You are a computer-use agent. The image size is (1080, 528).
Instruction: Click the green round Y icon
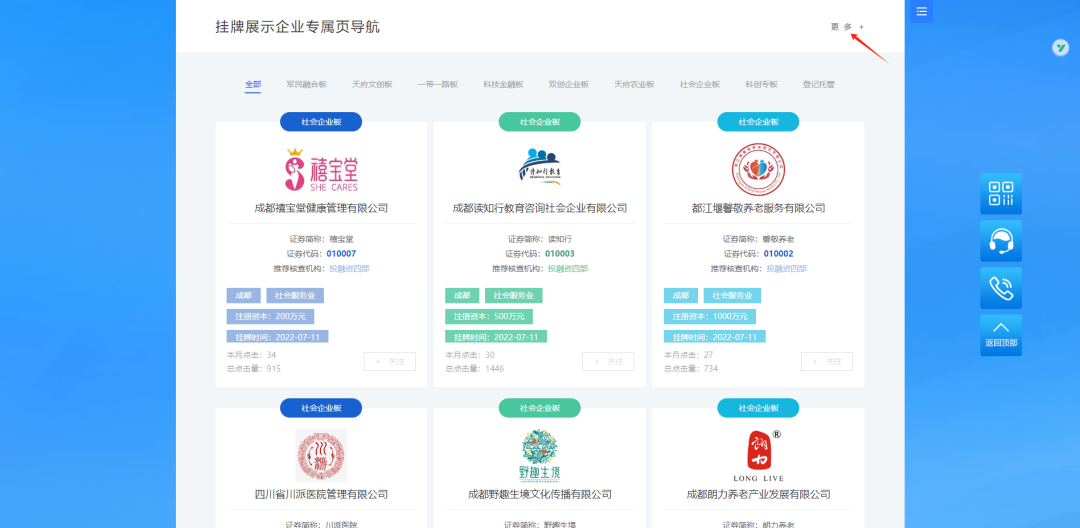[1060, 47]
